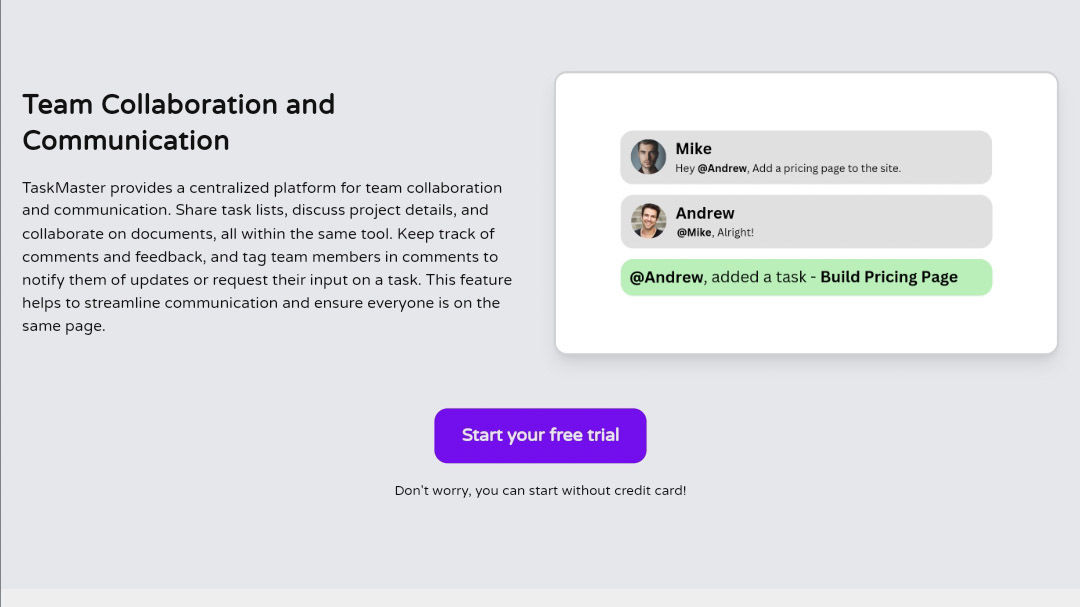The width and height of the screenshot is (1080, 607).
Task: Click Andrew's profile avatar photo
Action: click(648, 221)
